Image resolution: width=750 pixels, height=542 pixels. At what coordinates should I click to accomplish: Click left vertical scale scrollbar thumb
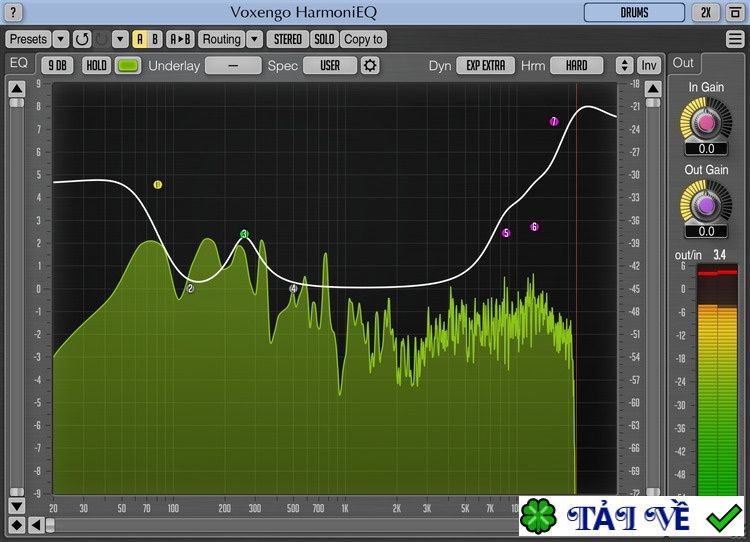click(x=17, y=103)
